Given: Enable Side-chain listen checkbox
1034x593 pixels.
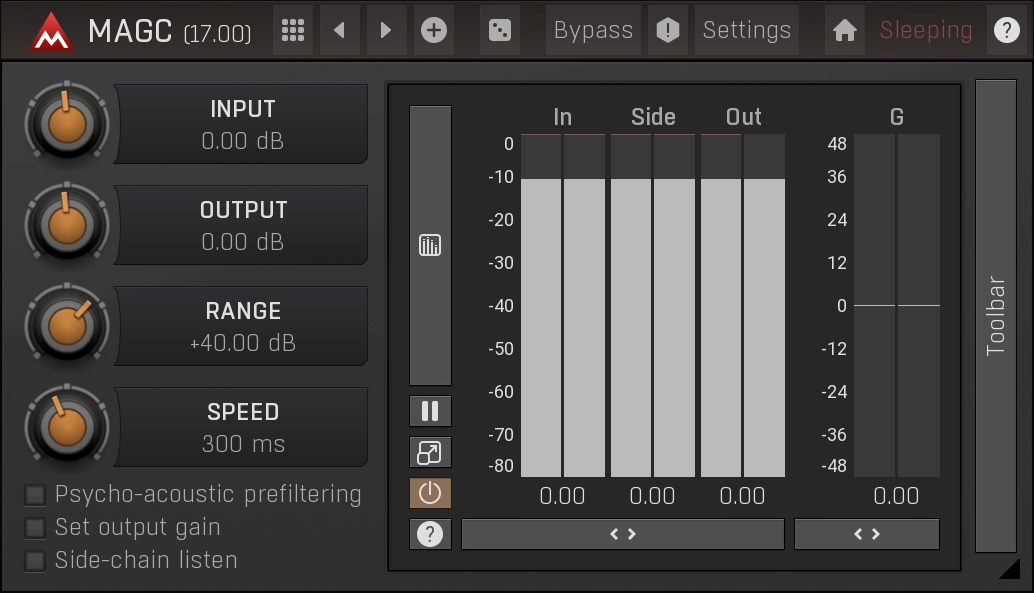Looking at the screenshot, I should [x=36, y=561].
